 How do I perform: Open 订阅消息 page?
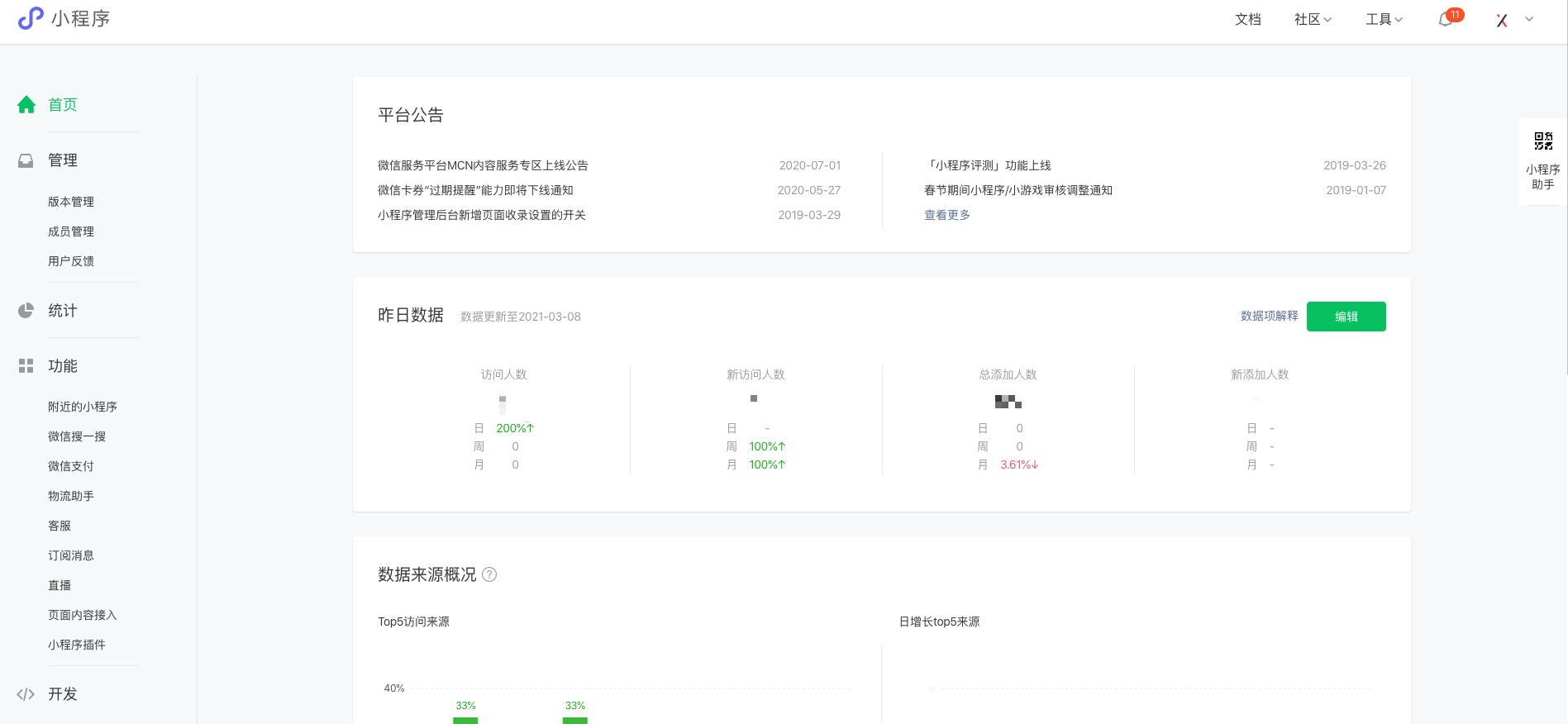click(x=71, y=555)
